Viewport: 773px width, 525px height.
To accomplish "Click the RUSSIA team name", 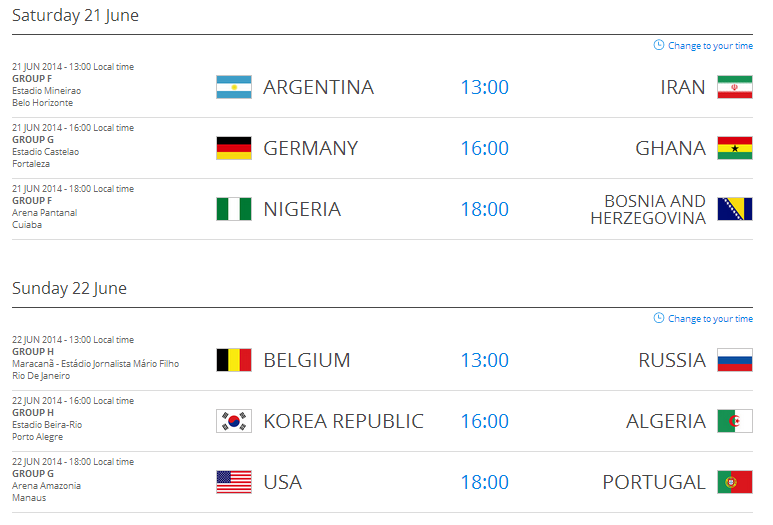I will pos(672,360).
